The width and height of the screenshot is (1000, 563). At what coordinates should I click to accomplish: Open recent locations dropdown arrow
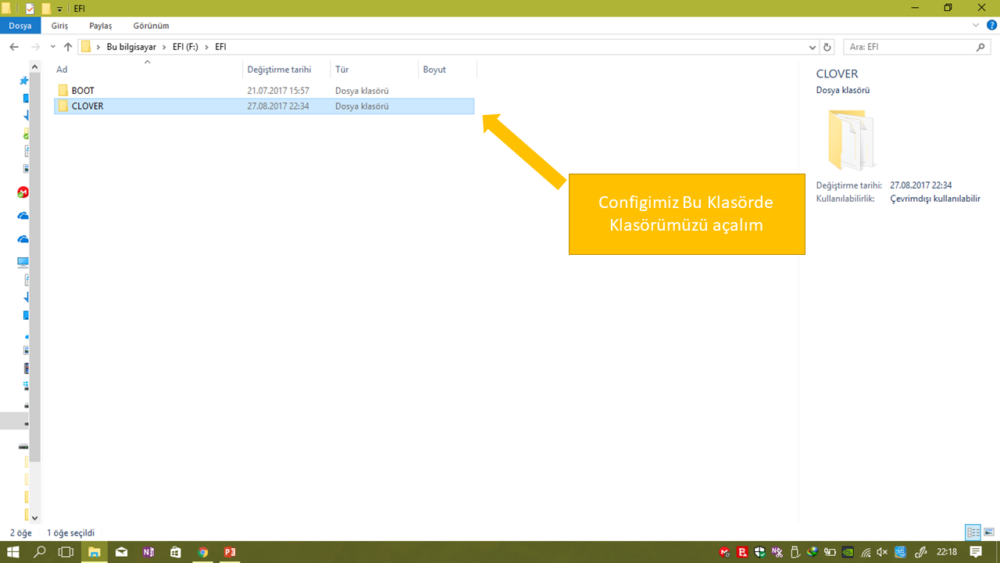coord(53,47)
